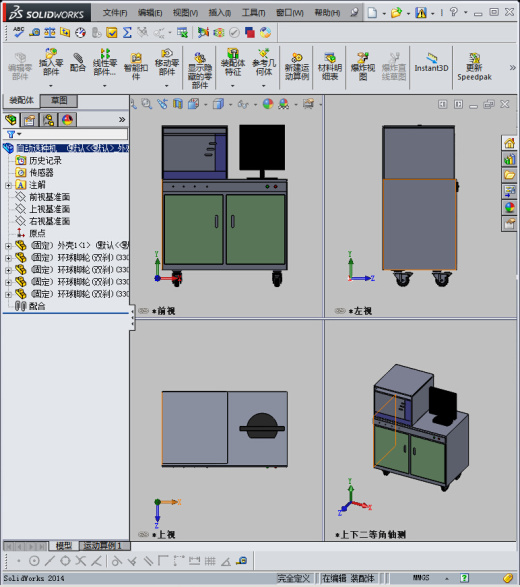Expand more manager tabs chevron
This screenshot has height=587, width=520.
122,120
